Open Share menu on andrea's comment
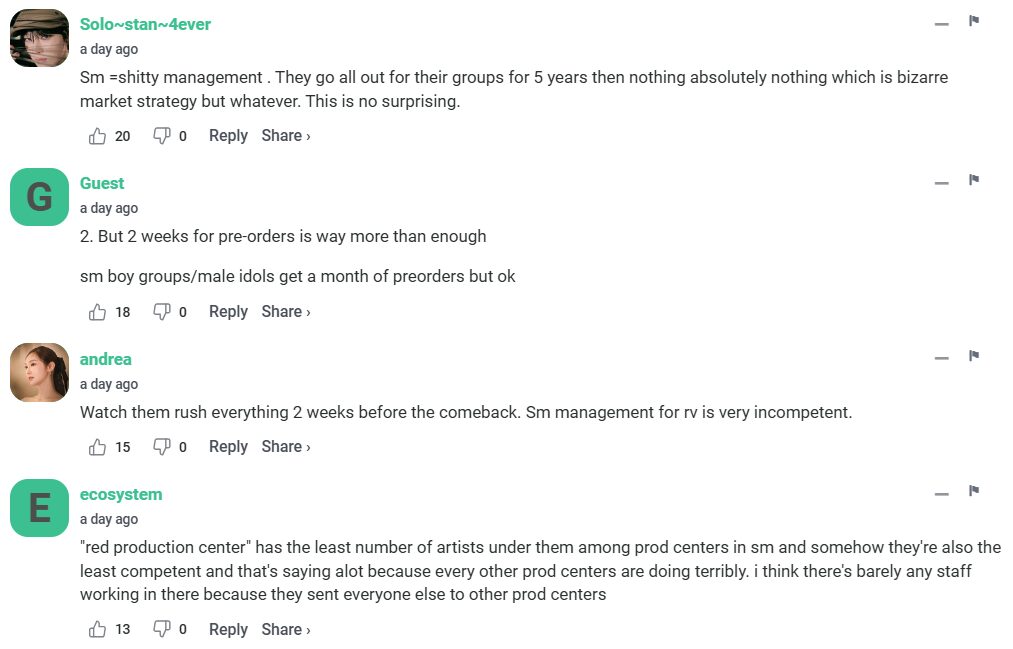1013x649 pixels. 285,447
